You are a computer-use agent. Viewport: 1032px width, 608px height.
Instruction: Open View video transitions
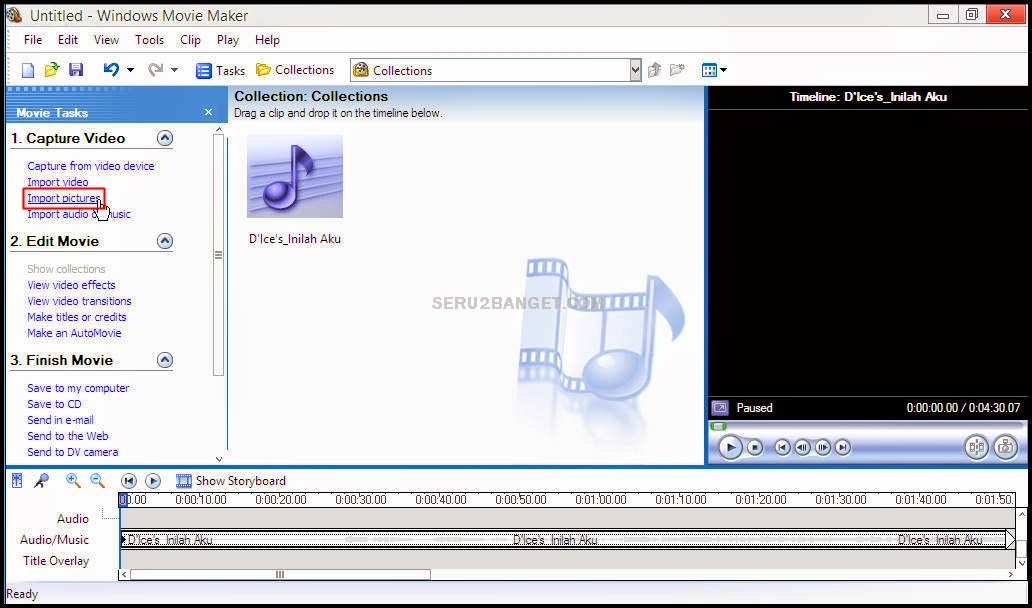coord(80,301)
